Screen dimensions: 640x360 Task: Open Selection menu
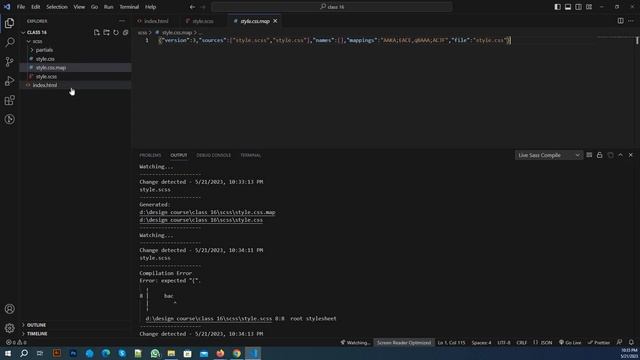pos(57,7)
